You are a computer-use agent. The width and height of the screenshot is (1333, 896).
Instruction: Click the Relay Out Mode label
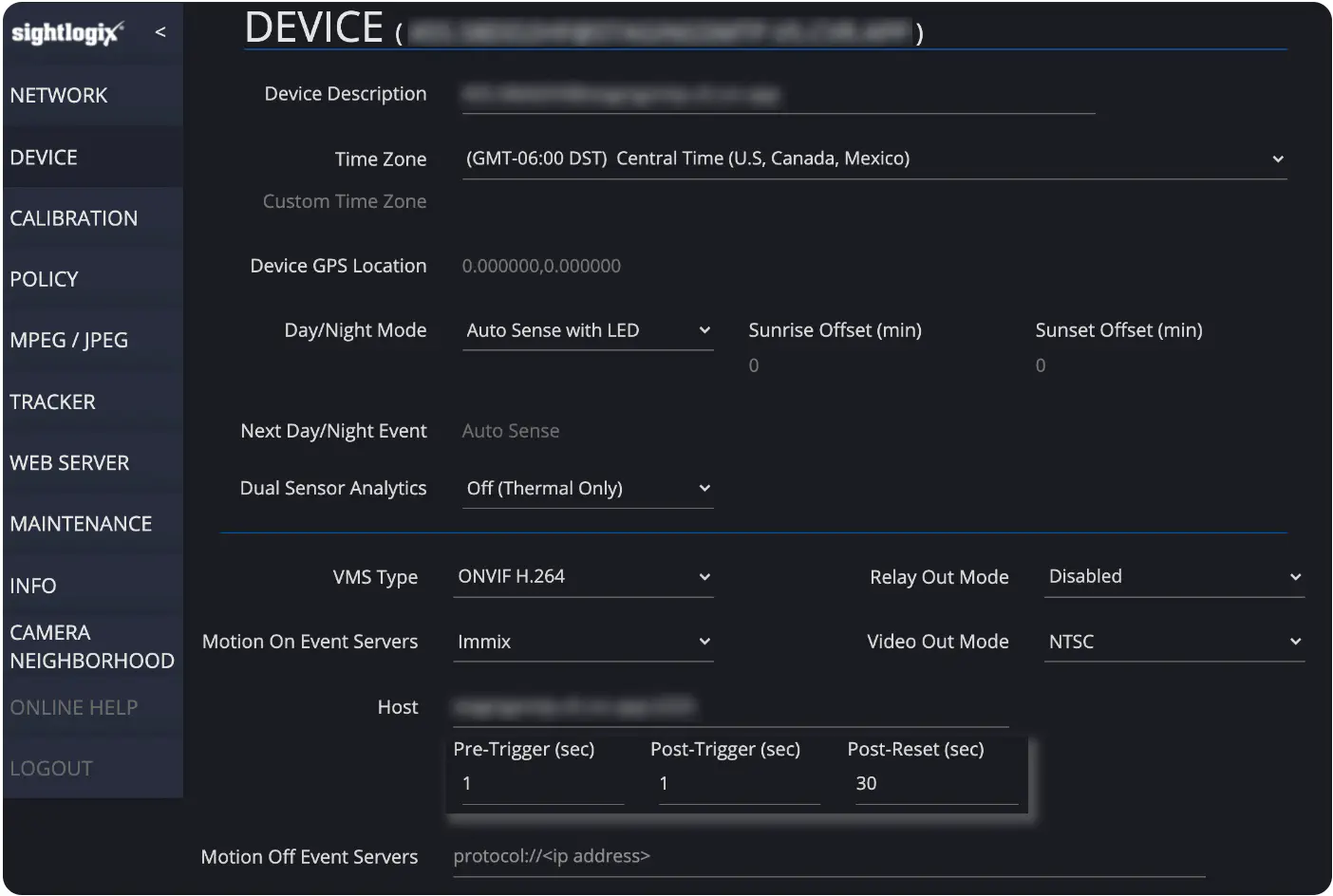[x=939, y=577]
